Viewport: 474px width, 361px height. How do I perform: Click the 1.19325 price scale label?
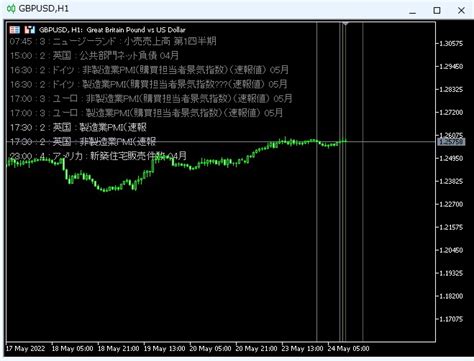(451, 273)
